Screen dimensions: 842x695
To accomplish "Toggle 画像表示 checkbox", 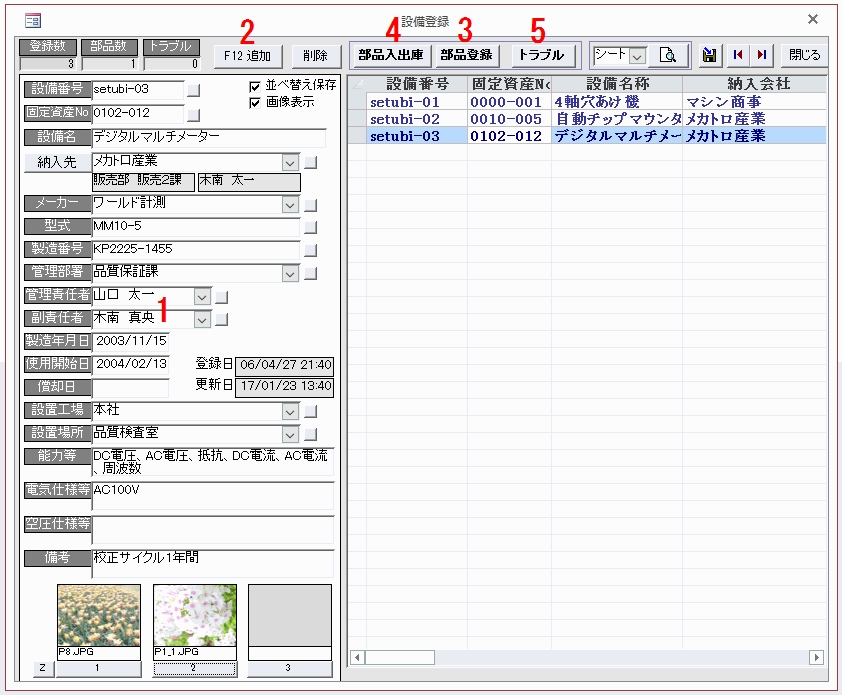I will (x=255, y=103).
